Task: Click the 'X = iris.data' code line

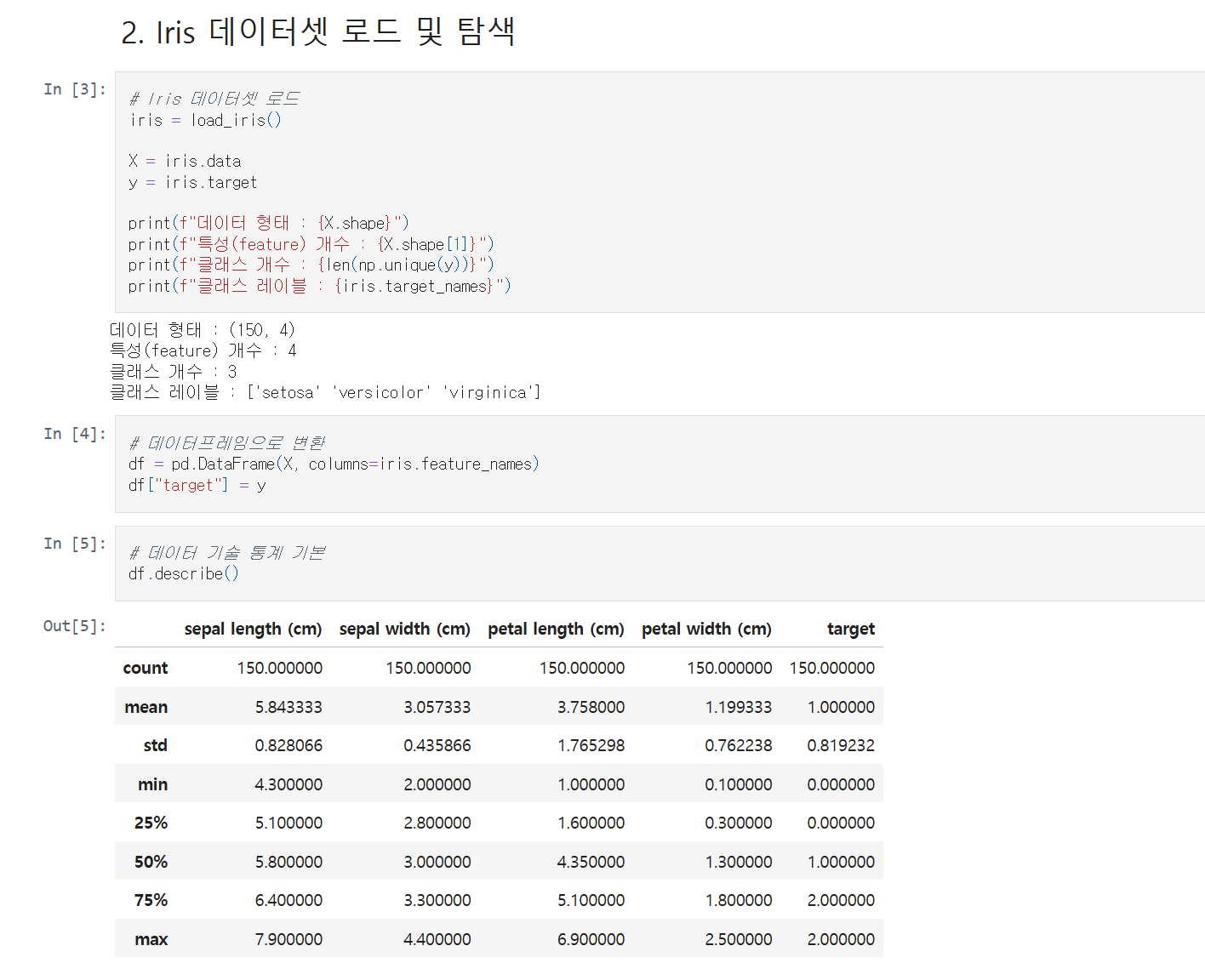Action: click(185, 161)
